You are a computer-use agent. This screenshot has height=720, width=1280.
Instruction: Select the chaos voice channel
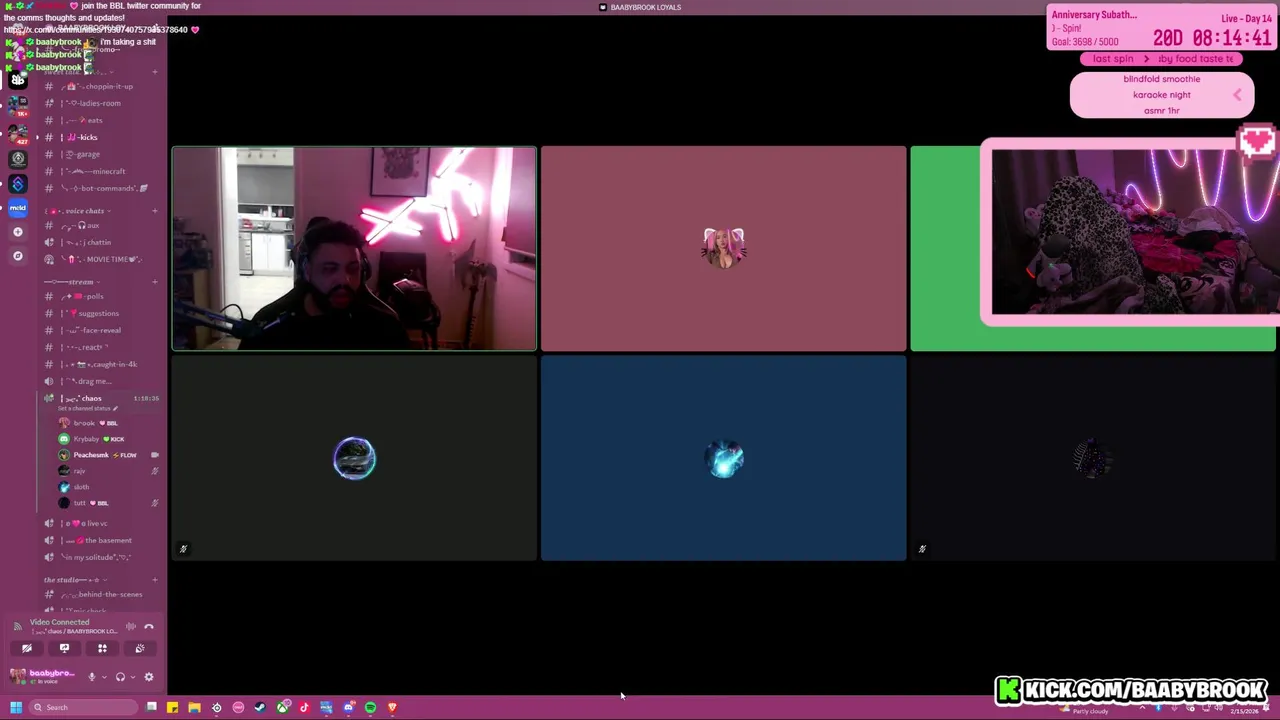coord(100,398)
